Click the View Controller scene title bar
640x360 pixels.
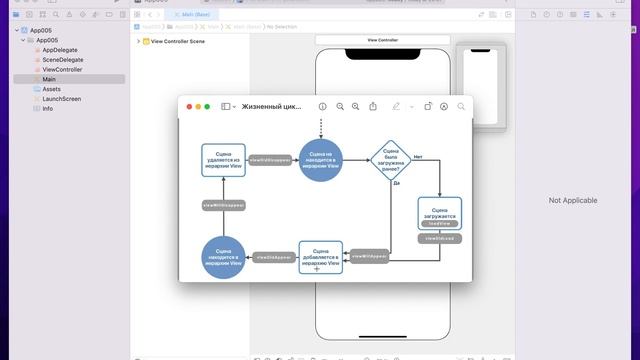(x=382, y=40)
